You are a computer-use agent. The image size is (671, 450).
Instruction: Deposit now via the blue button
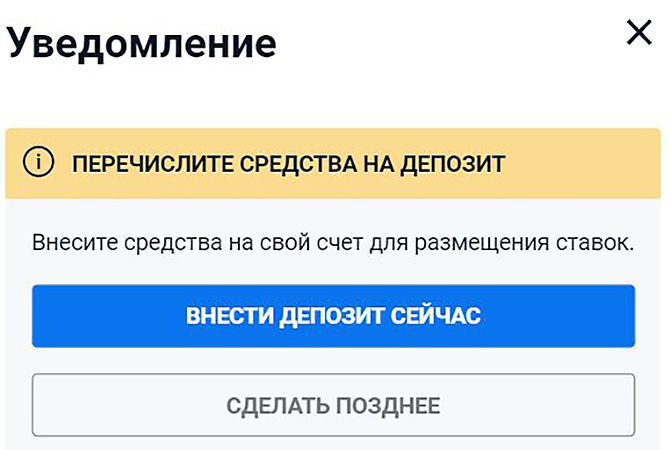[333, 316]
